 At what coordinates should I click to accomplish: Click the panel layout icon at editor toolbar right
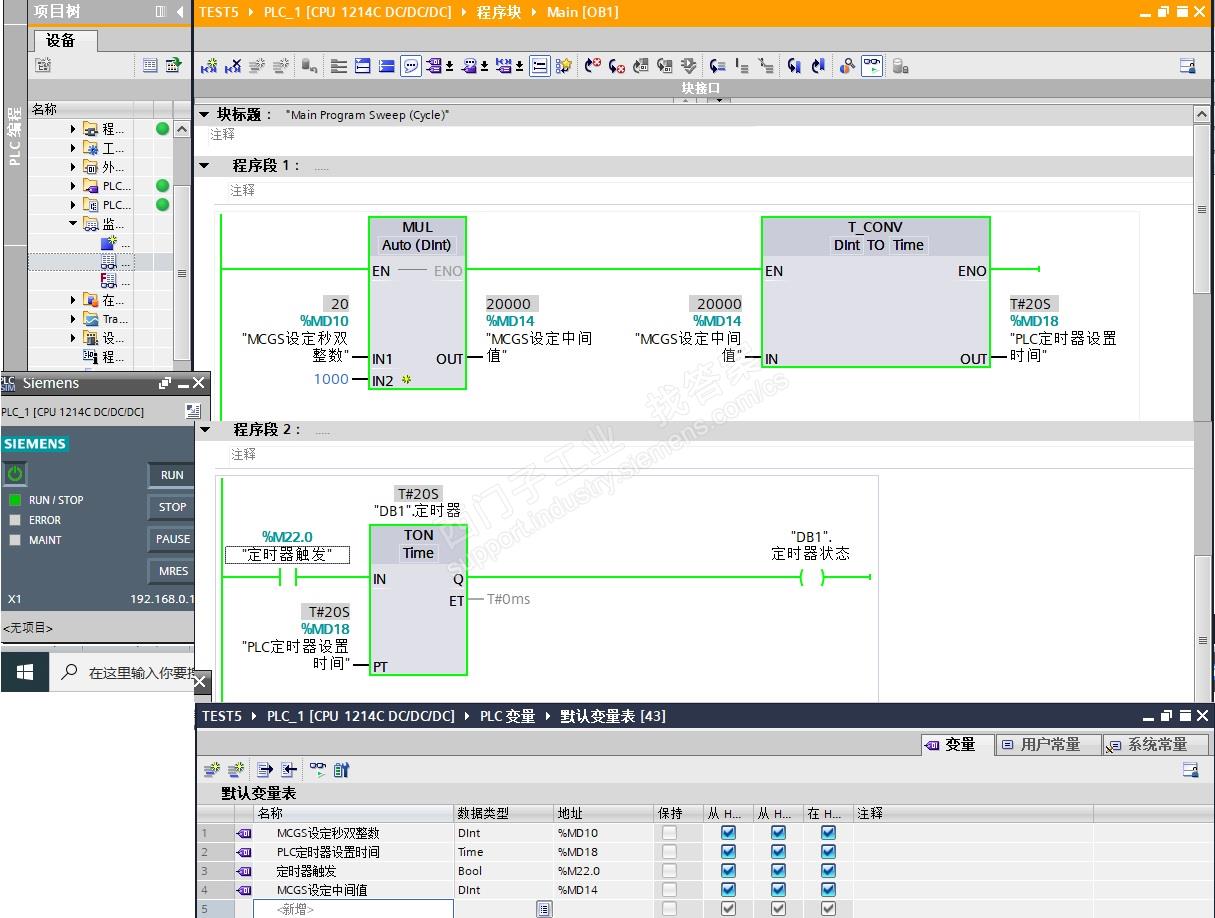[x=1188, y=66]
